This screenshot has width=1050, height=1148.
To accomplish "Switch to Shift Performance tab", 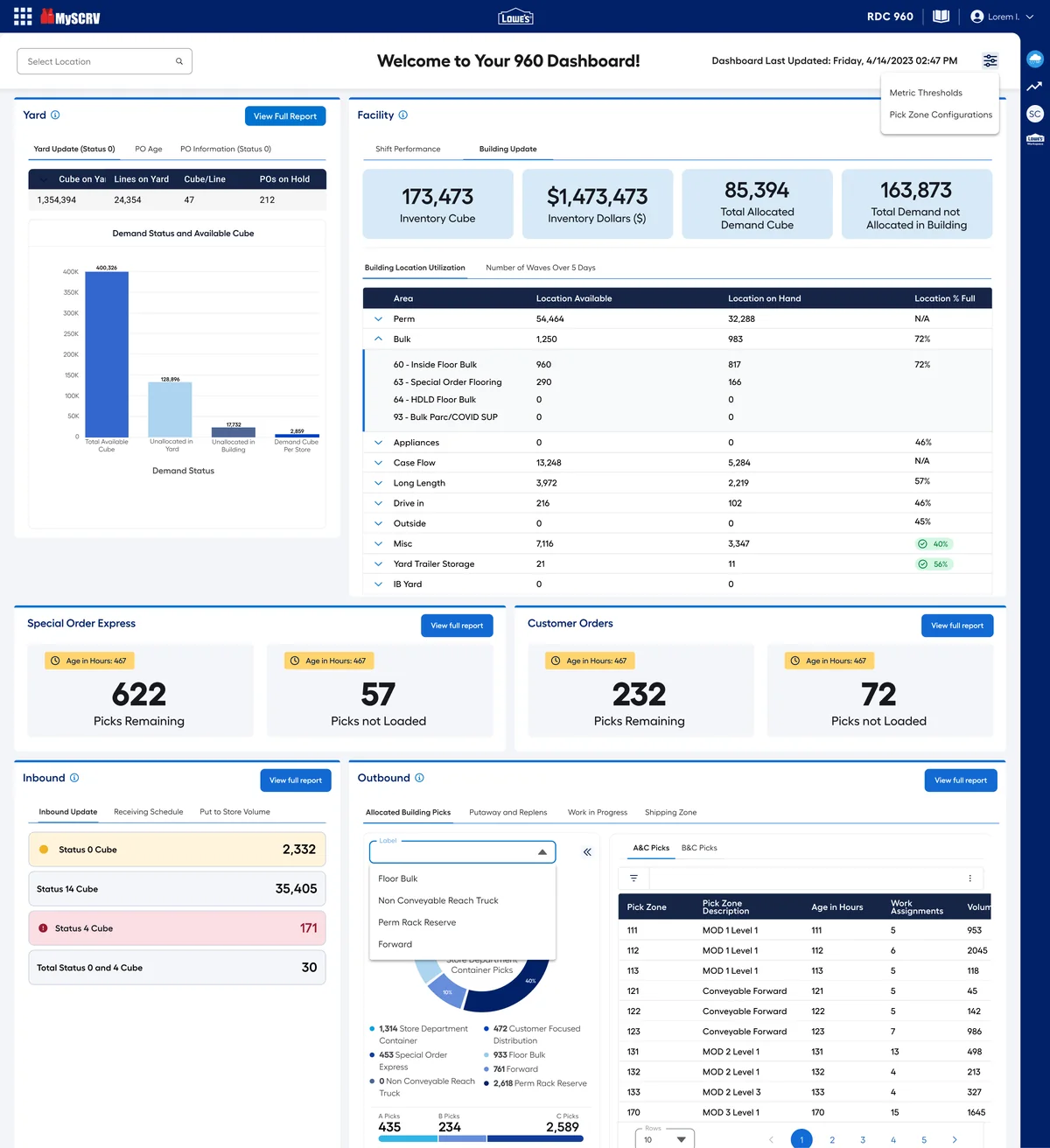I will tap(408, 149).
